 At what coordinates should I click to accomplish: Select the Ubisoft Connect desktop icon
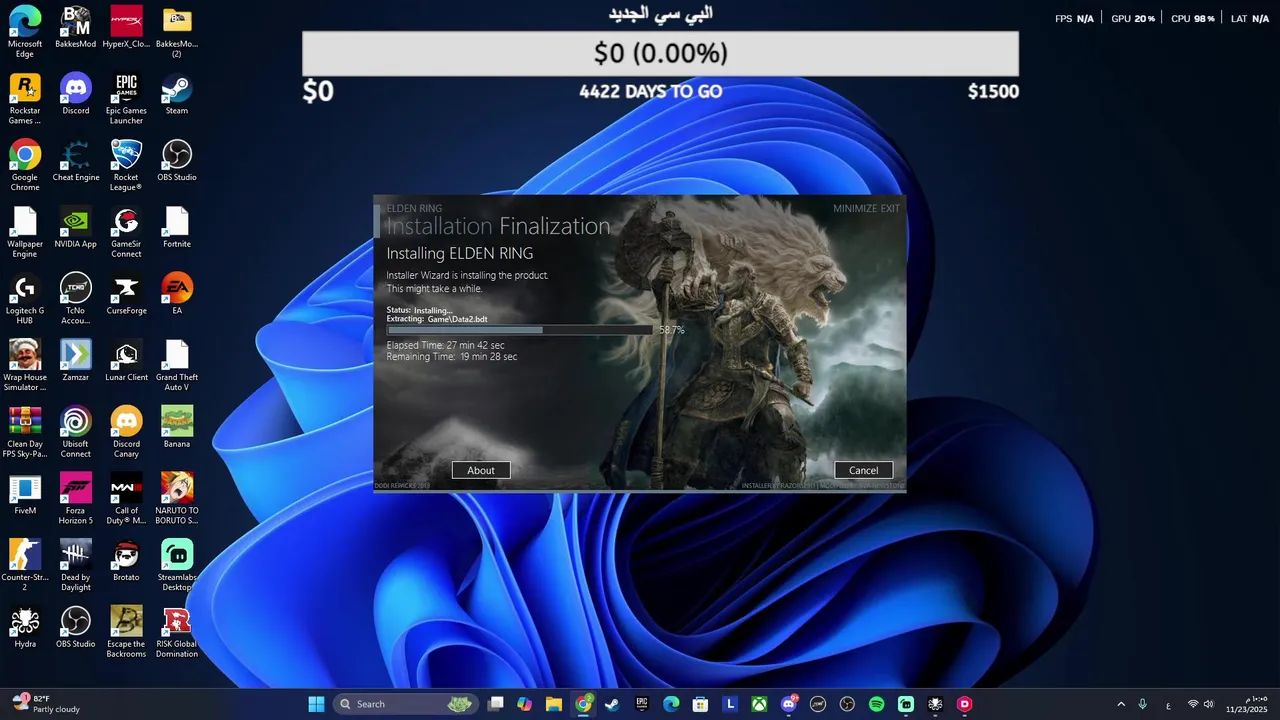[76, 433]
